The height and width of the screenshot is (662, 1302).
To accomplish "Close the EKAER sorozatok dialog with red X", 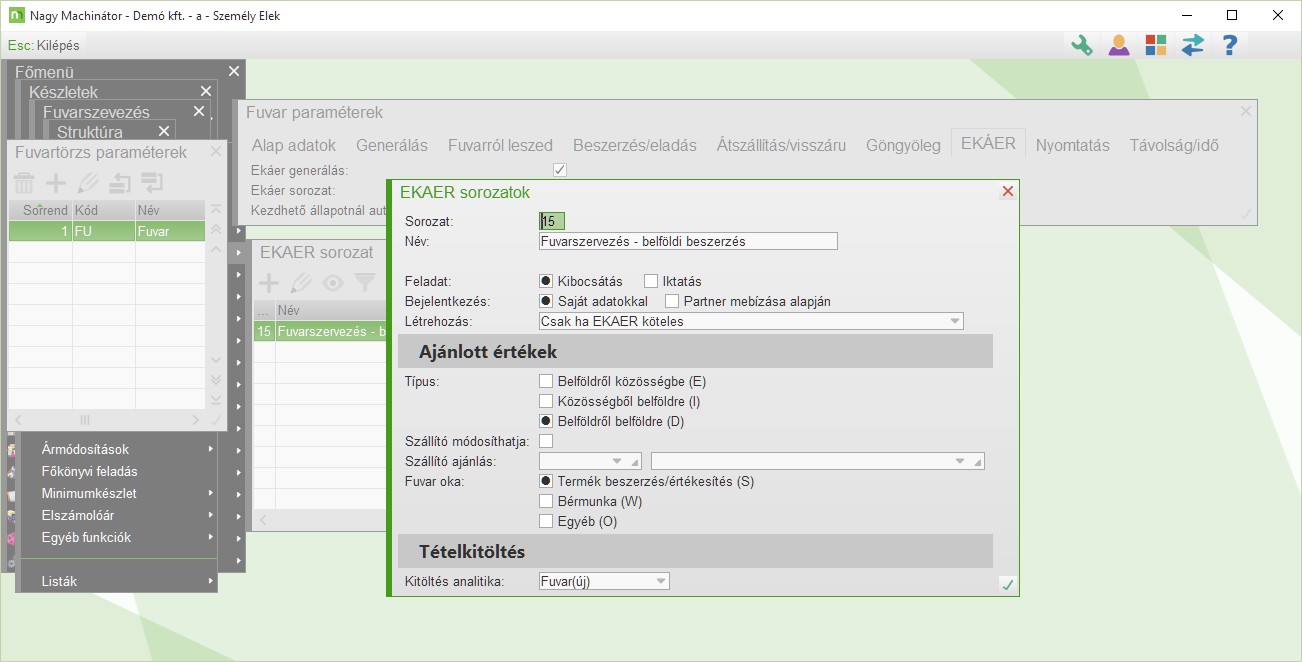I will pyautogui.click(x=1008, y=191).
